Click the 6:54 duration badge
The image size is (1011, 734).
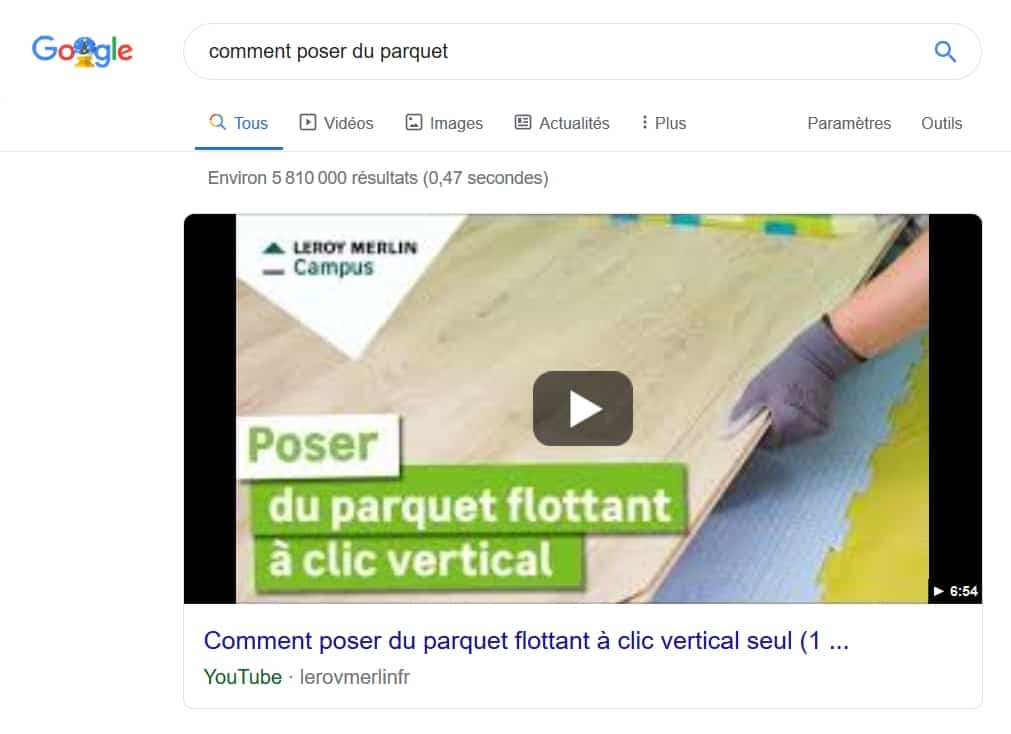955,591
